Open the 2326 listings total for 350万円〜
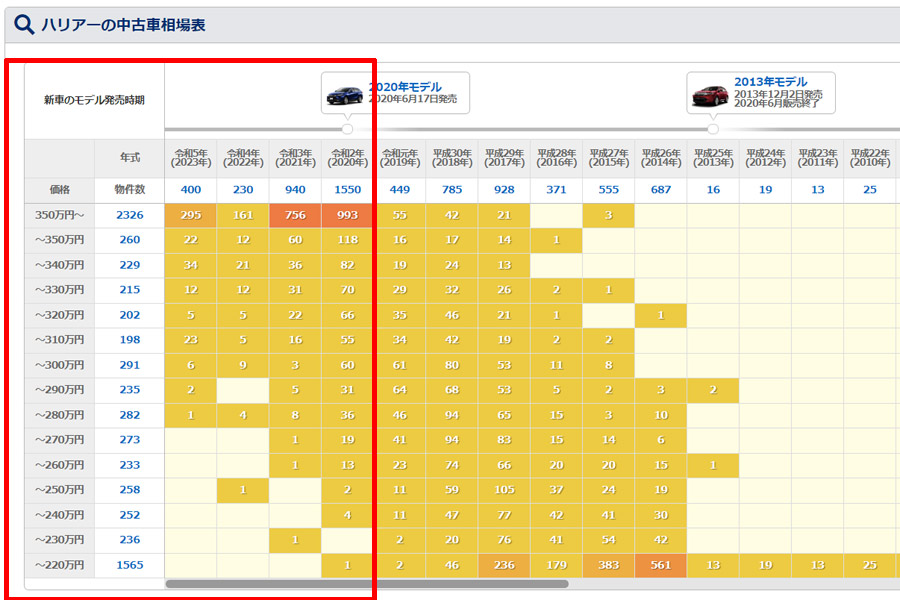The image size is (900, 600). [x=130, y=215]
